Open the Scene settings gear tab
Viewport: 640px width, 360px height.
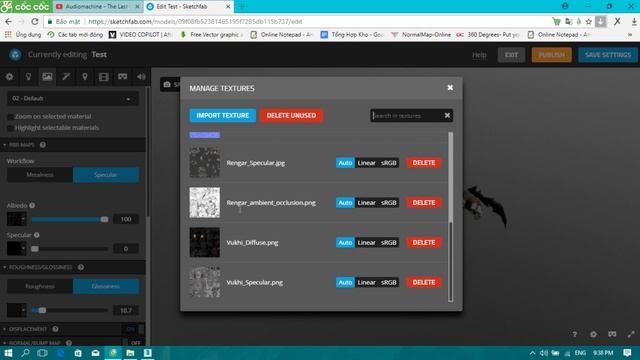tap(9, 77)
